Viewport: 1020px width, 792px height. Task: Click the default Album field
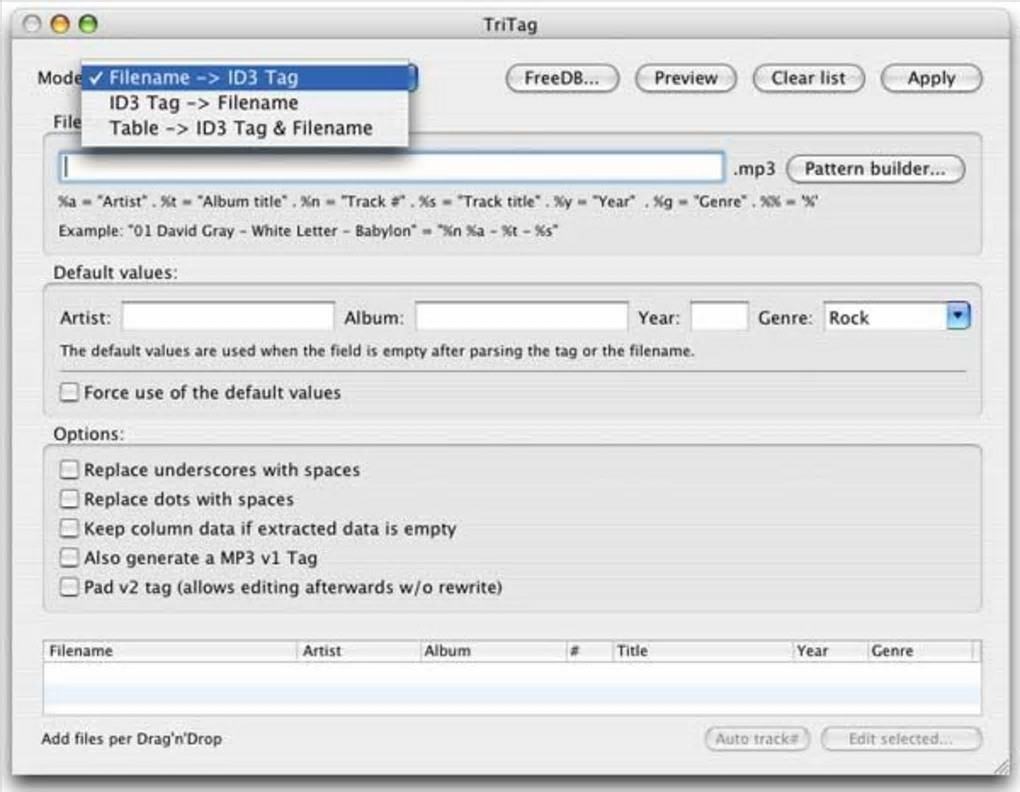pyautogui.click(x=522, y=317)
